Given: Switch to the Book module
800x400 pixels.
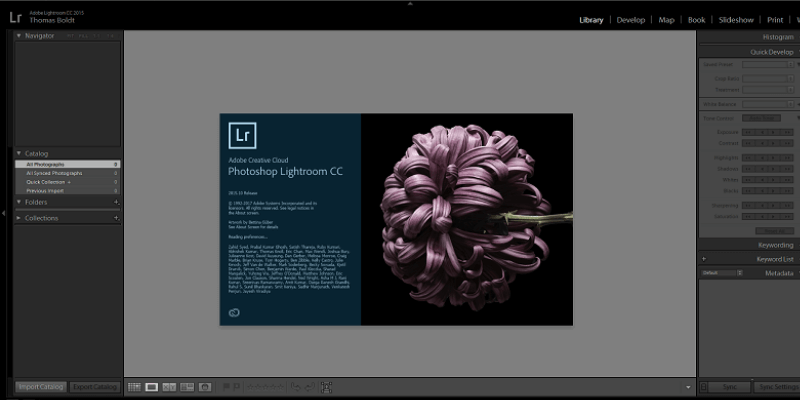Looking at the screenshot, I should point(696,20).
